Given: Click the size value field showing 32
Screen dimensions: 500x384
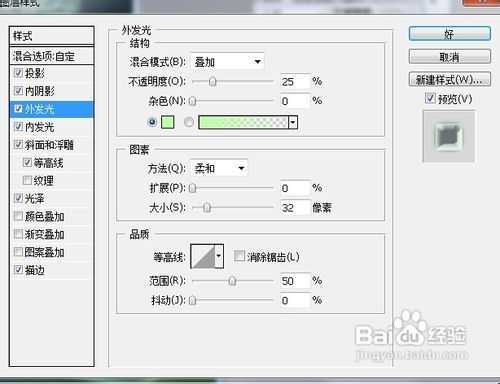Looking at the screenshot, I should (x=295, y=208).
